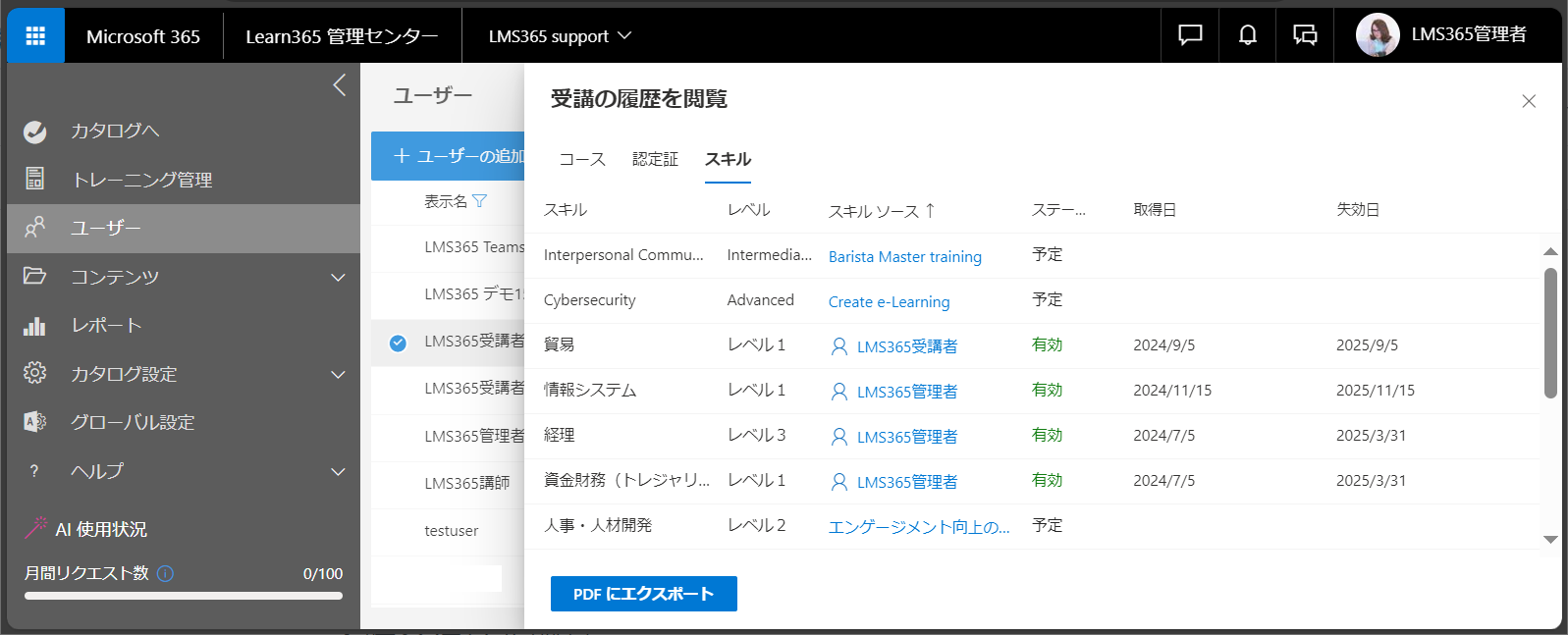Open the Microsoft 365 app launcher waffle
The image size is (1568, 635).
point(35,36)
